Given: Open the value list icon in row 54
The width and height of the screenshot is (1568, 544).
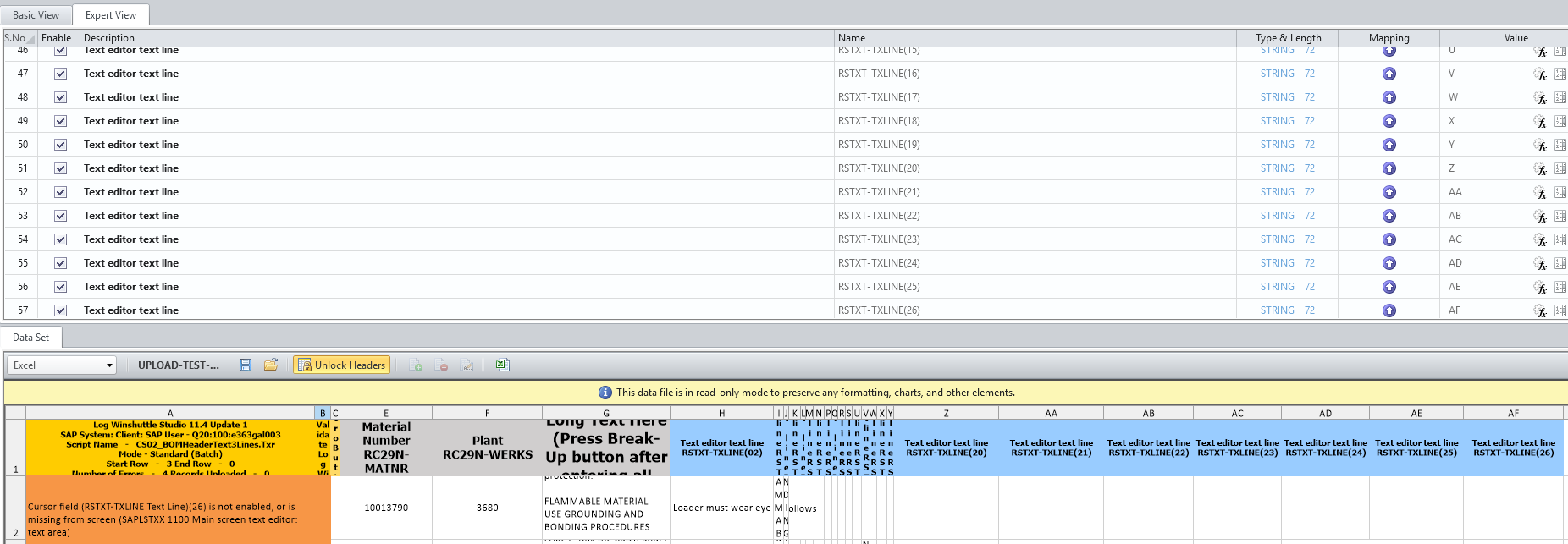Looking at the screenshot, I should pyautogui.click(x=1560, y=239).
